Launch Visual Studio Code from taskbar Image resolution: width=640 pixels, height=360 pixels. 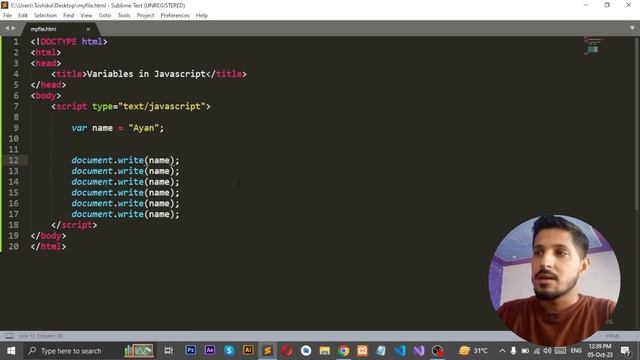tap(400, 350)
